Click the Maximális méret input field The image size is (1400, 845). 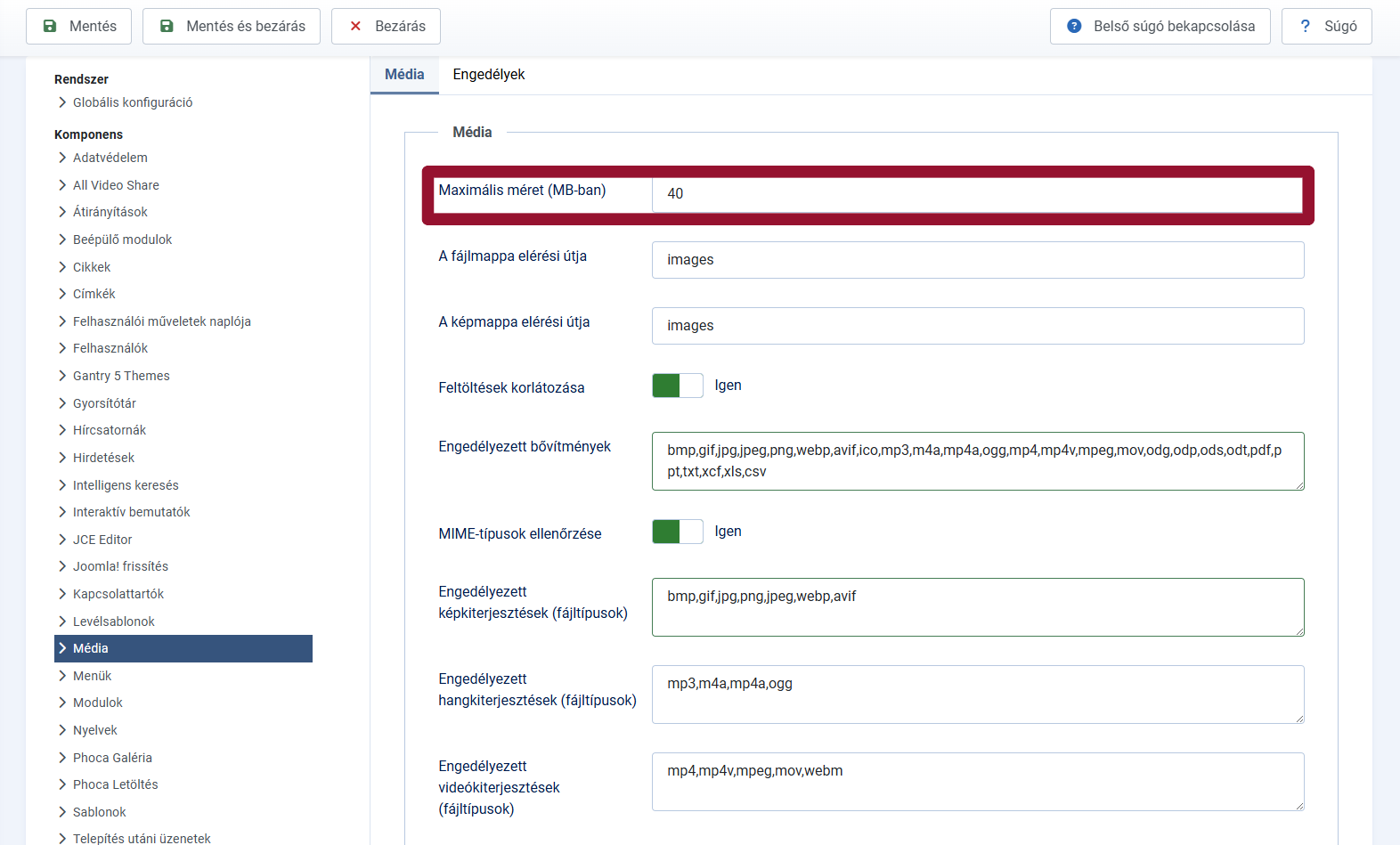click(977, 194)
